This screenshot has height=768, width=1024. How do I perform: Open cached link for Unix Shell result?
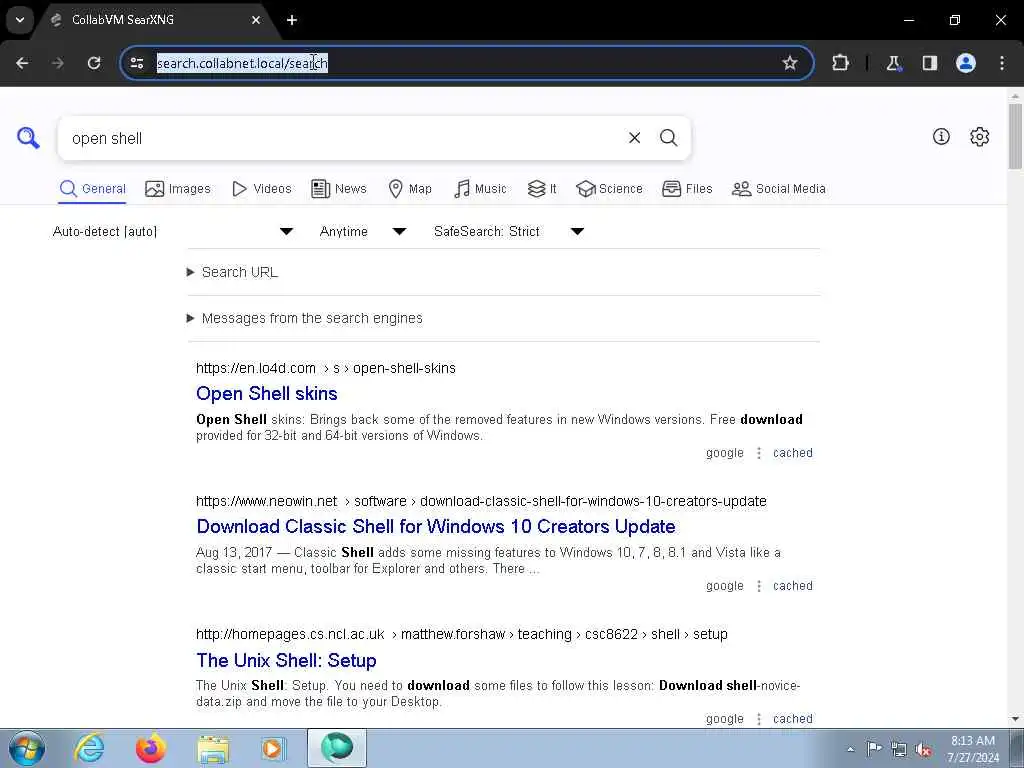coord(793,718)
